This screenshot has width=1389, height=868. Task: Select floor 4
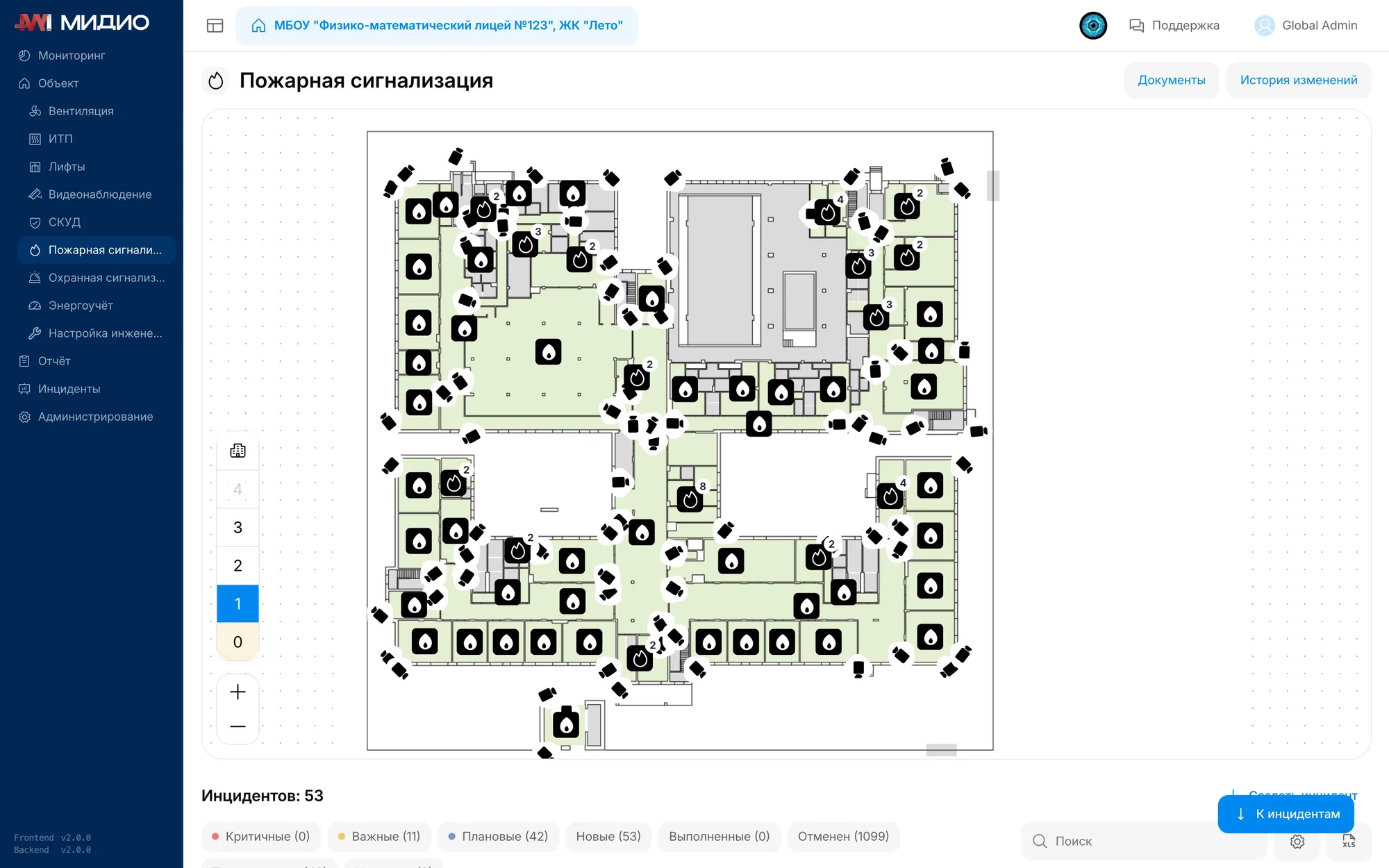click(x=238, y=490)
